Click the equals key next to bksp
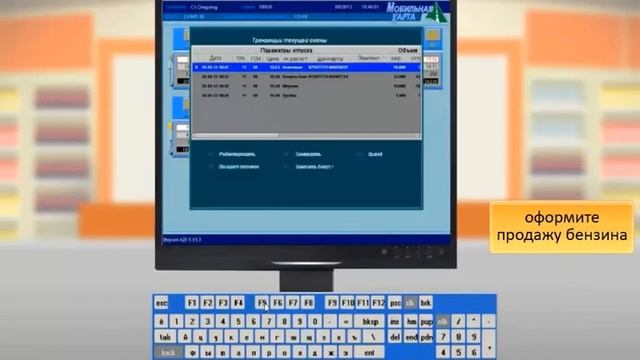The image size is (640, 360). pos(345,322)
